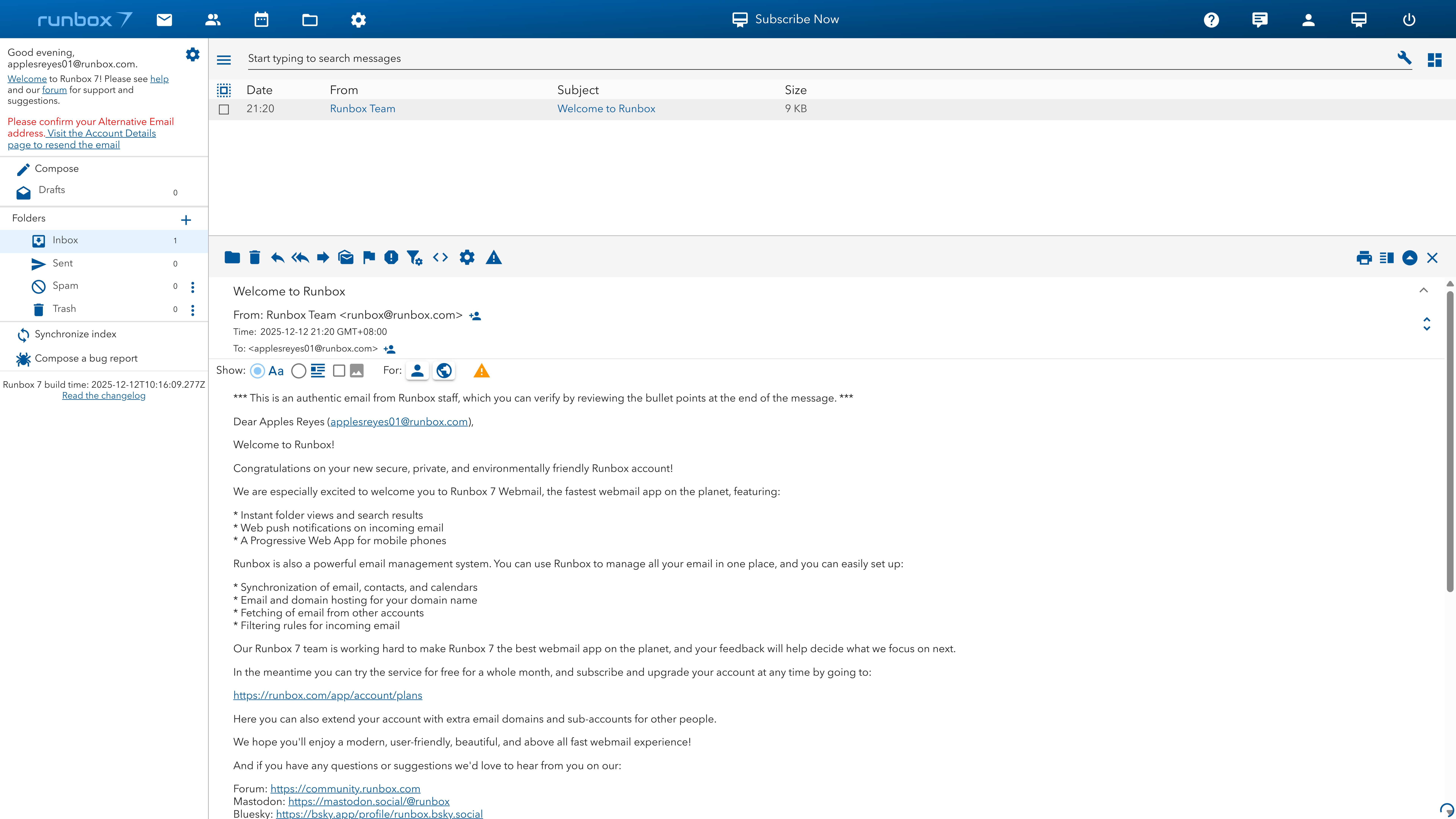Click the Reply all icon
The height and width of the screenshot is (819, 1456).
tap(300, 258)
